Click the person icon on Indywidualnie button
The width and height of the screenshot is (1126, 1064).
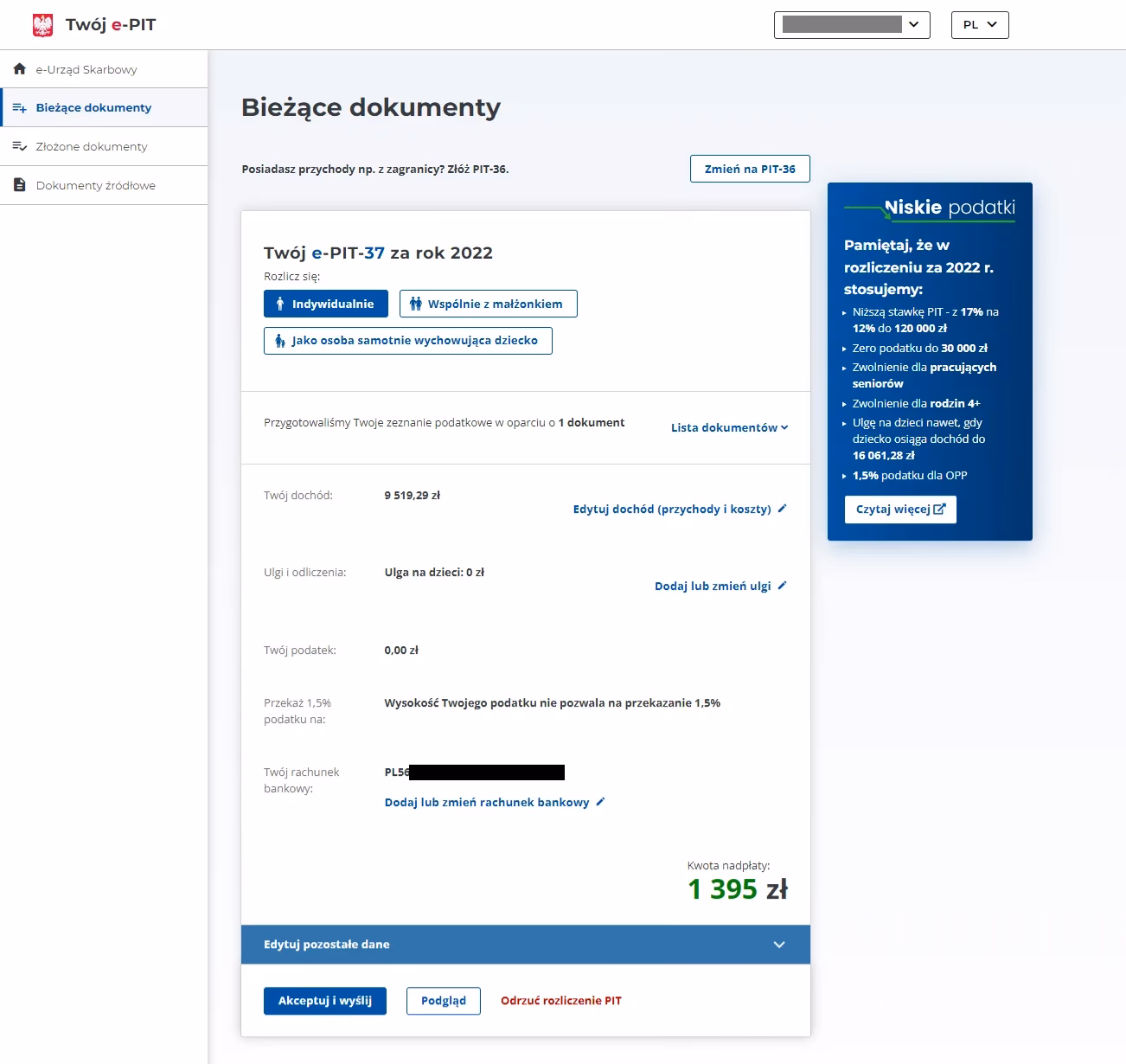click(280, 304)
